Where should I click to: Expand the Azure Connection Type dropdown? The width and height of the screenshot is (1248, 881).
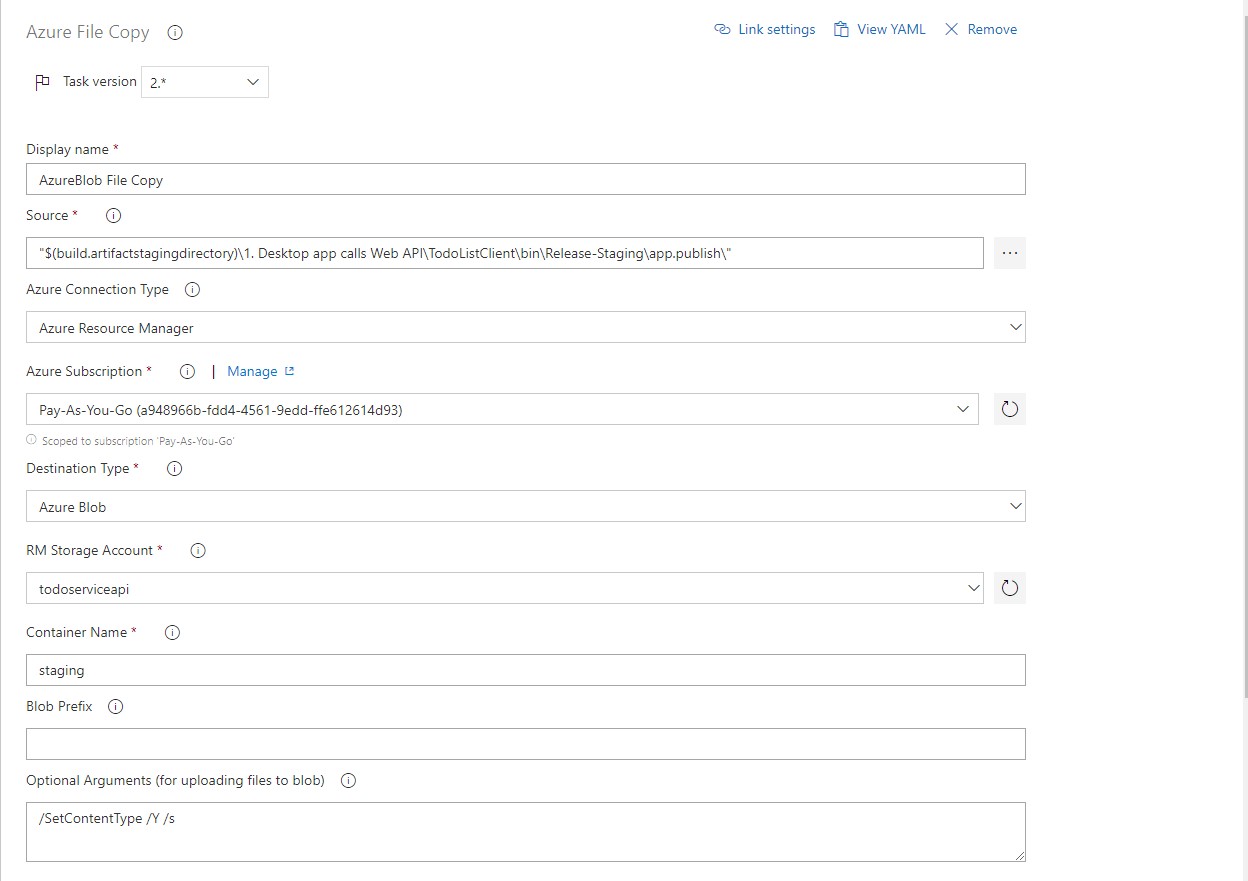[525, 328]
